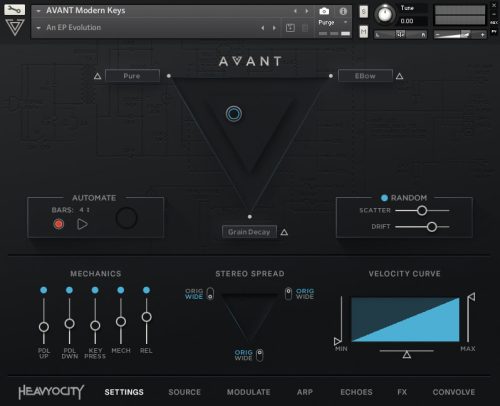Image resolution: width=500 pixels, height=406 pixels.
Task: Click the Tune knob
Action: pyautogui.click(x=385, y=15)
